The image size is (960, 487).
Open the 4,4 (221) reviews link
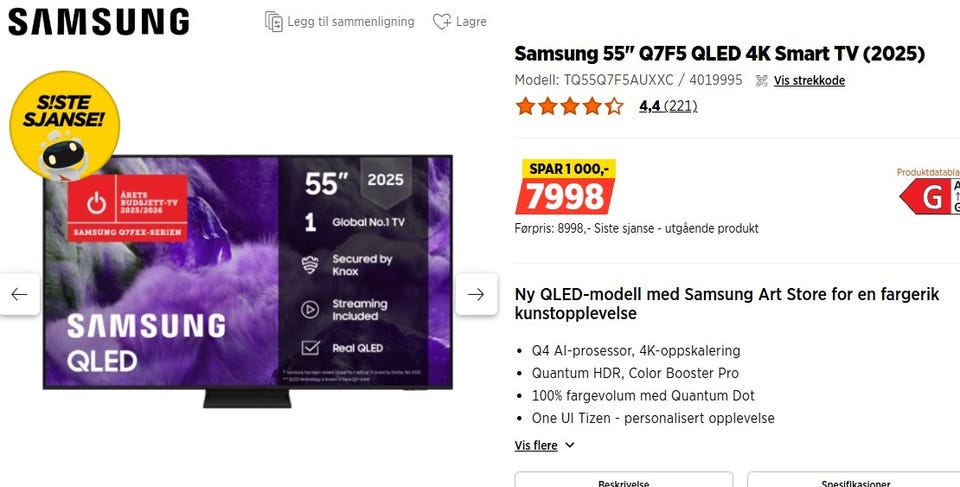pos(668,106)
